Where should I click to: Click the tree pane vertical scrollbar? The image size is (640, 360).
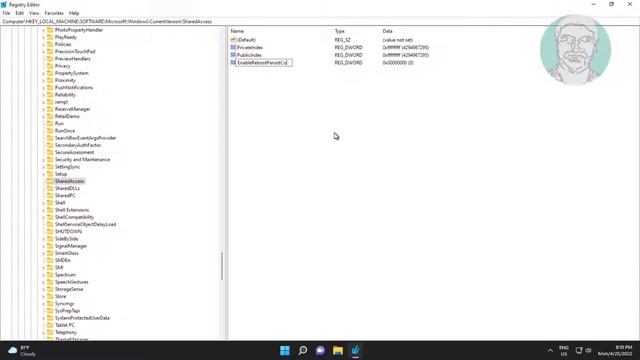(222, 266)
